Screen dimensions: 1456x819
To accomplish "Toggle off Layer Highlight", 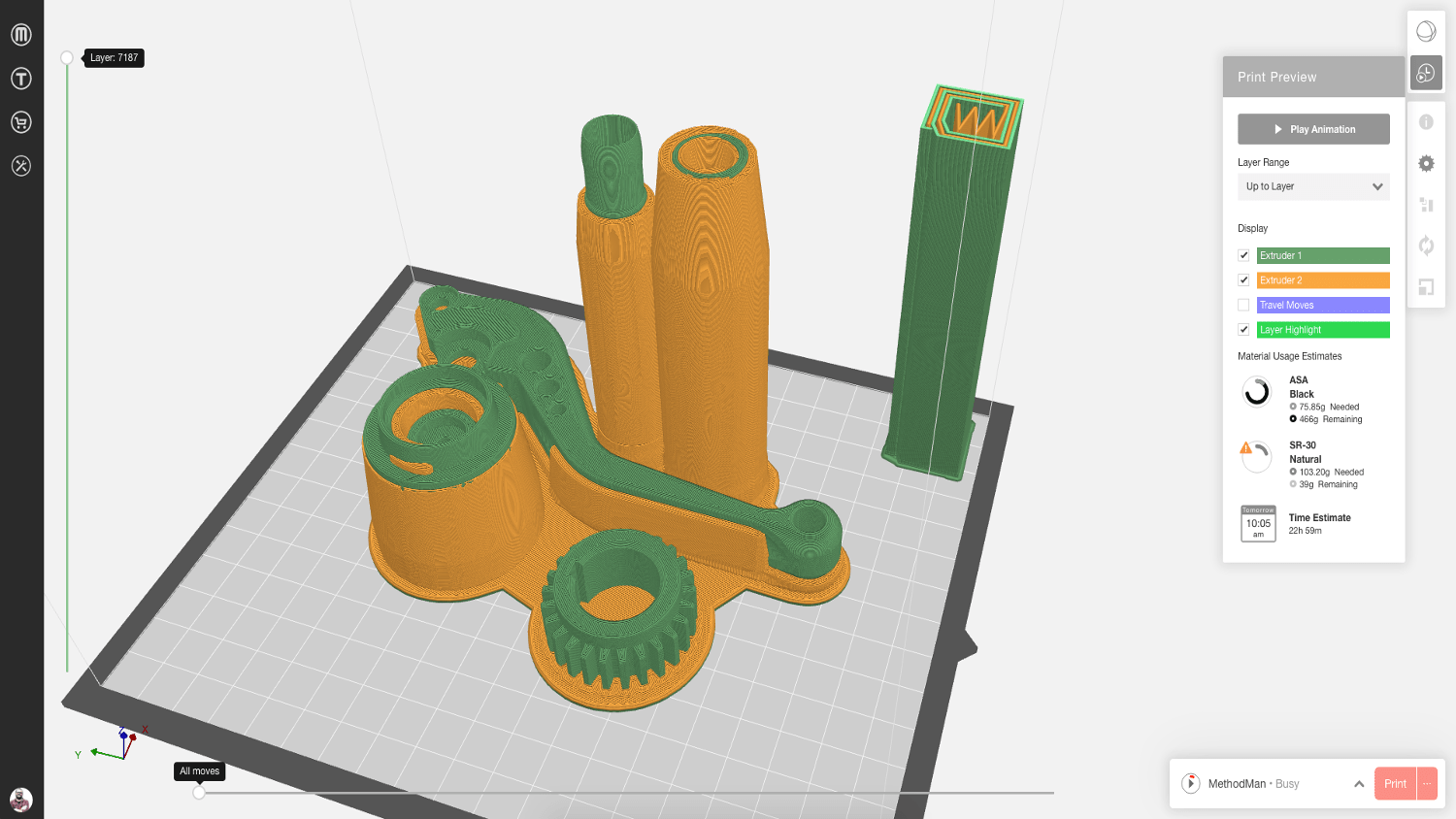I will click(x=1243, y=329).
